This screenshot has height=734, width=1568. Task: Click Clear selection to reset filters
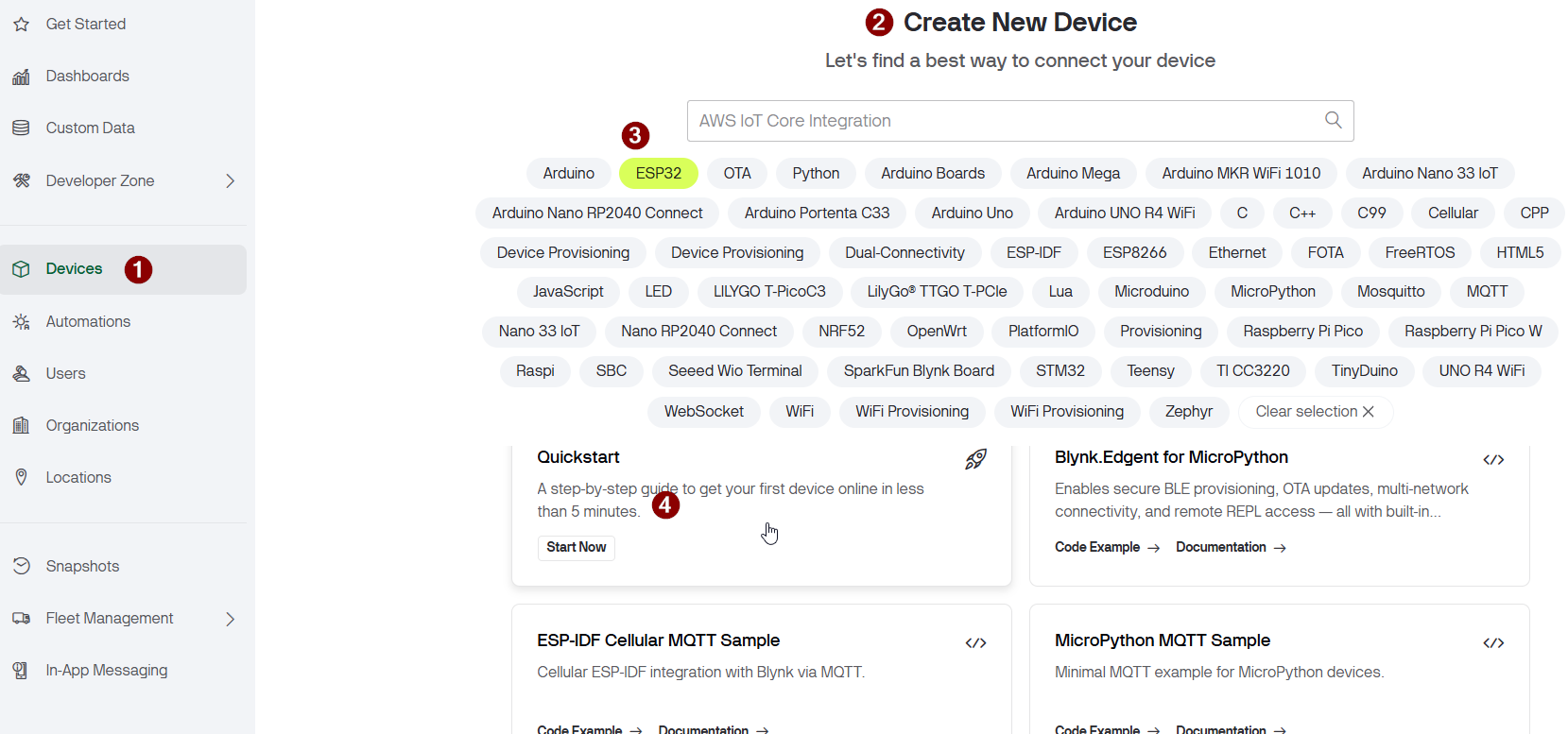[x=1314, y=412]
